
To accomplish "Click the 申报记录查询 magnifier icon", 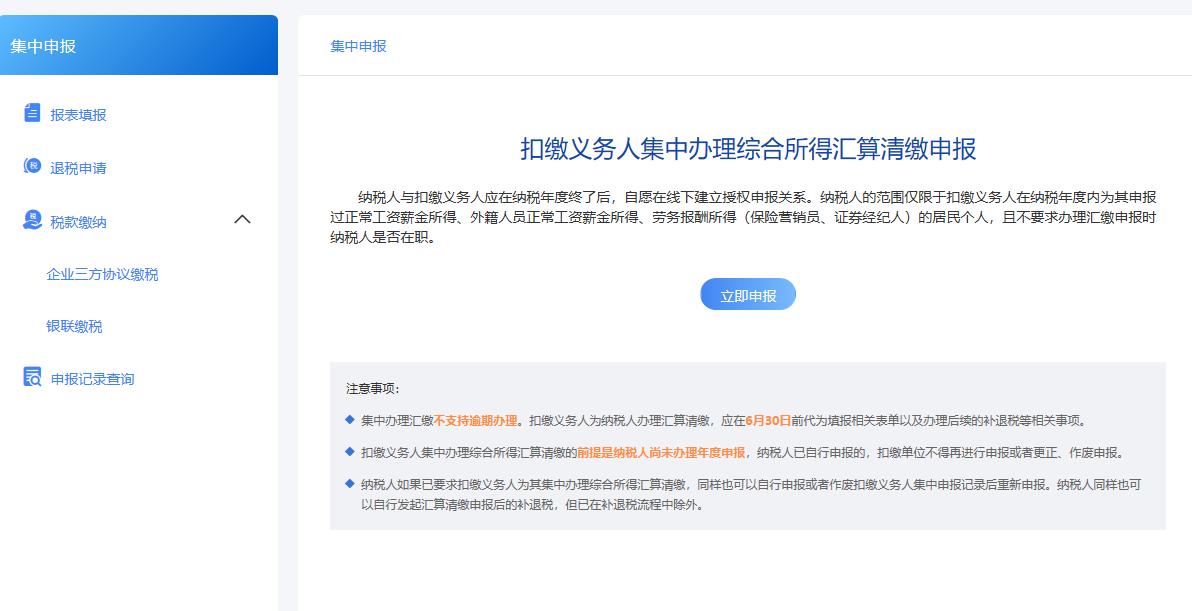I will (31, 378).
